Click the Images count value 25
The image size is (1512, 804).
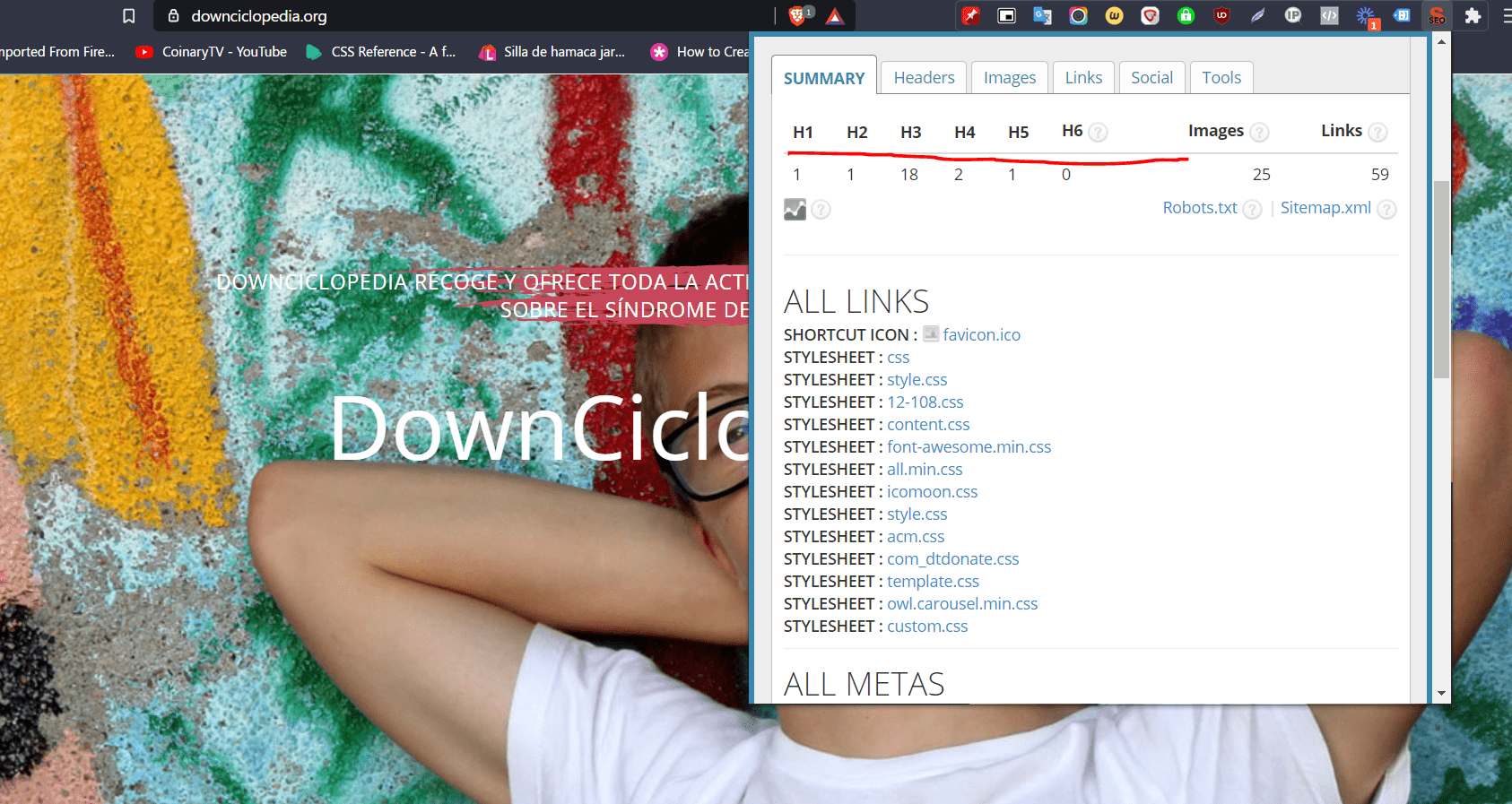[1261, 175]
